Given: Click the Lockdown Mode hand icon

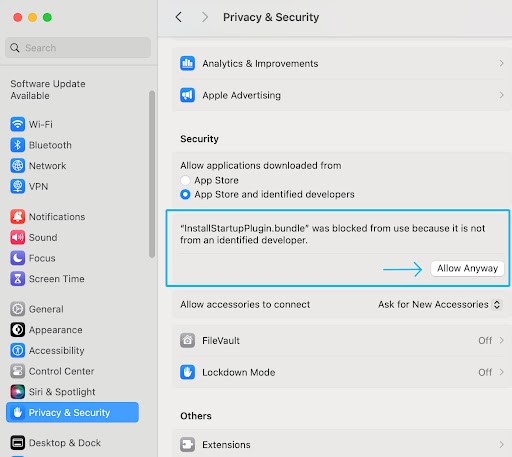Looking at the screenshot, I should pyautogui.click(x=187, y=372).
